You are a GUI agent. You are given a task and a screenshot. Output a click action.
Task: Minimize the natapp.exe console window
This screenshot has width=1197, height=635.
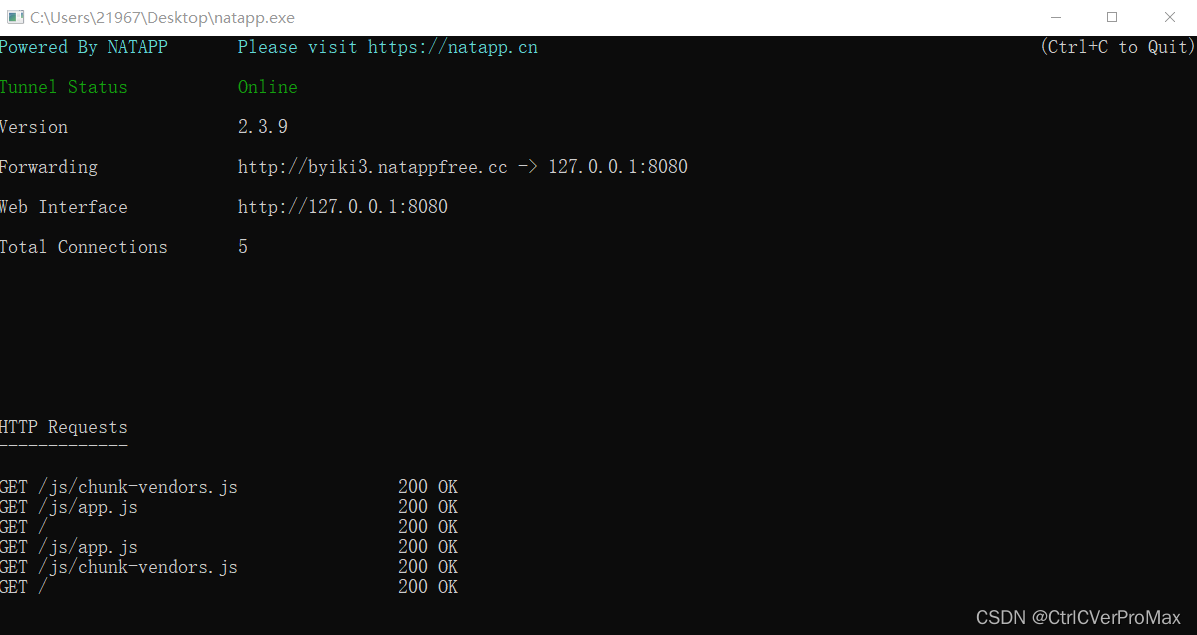pos(1056,17)
